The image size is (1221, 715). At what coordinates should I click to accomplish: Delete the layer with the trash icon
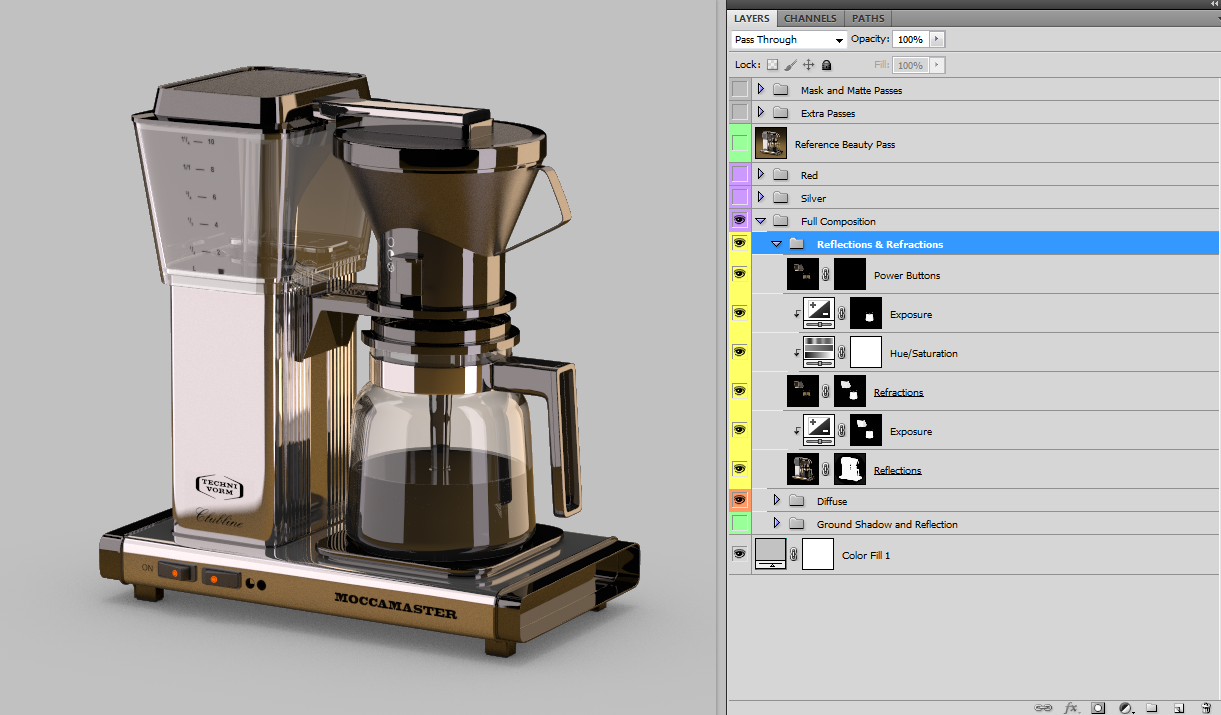(1206, 707)
